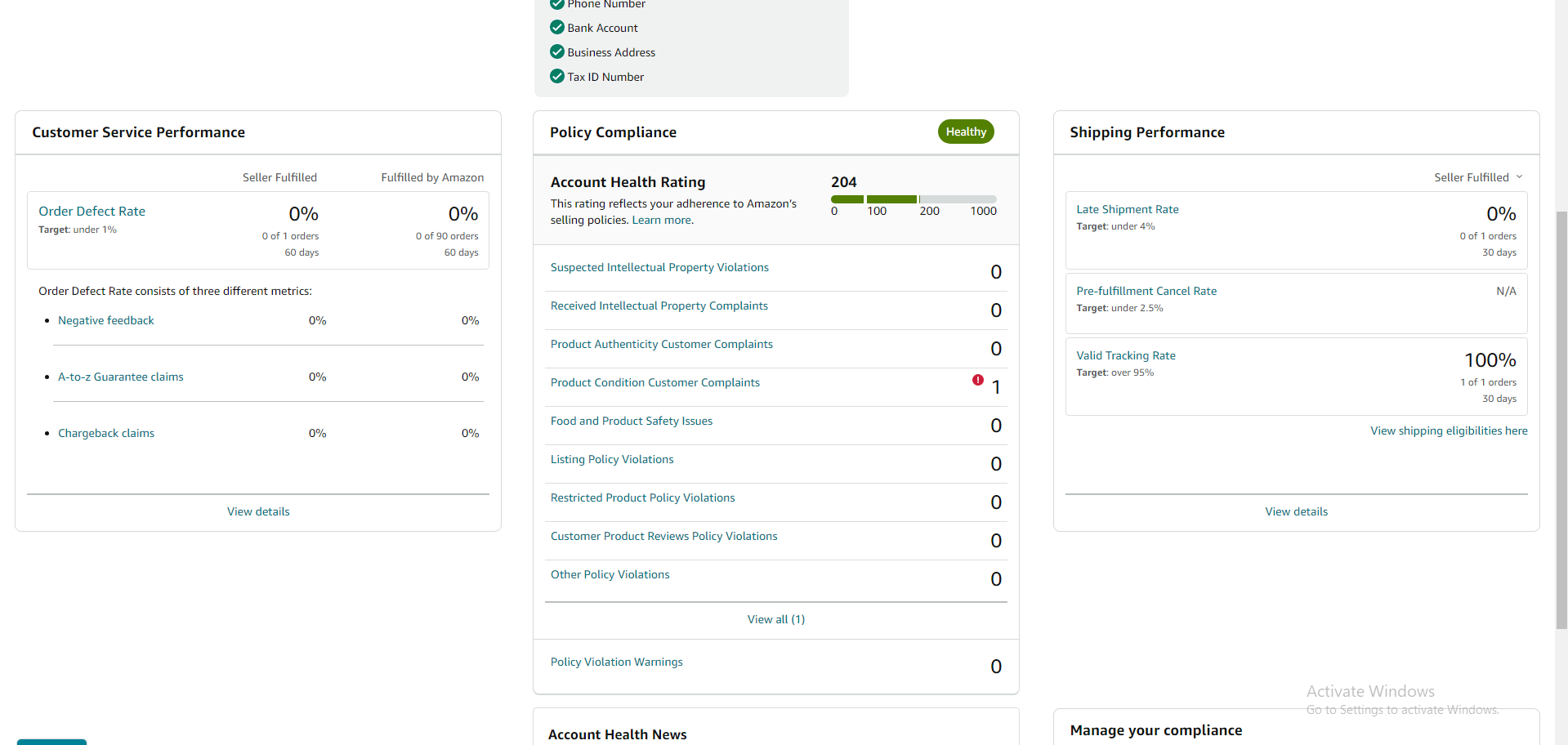Click the 'Target: under 4%' text
This screenshot has height=745, width=1568.
(x=1115, y=226)
